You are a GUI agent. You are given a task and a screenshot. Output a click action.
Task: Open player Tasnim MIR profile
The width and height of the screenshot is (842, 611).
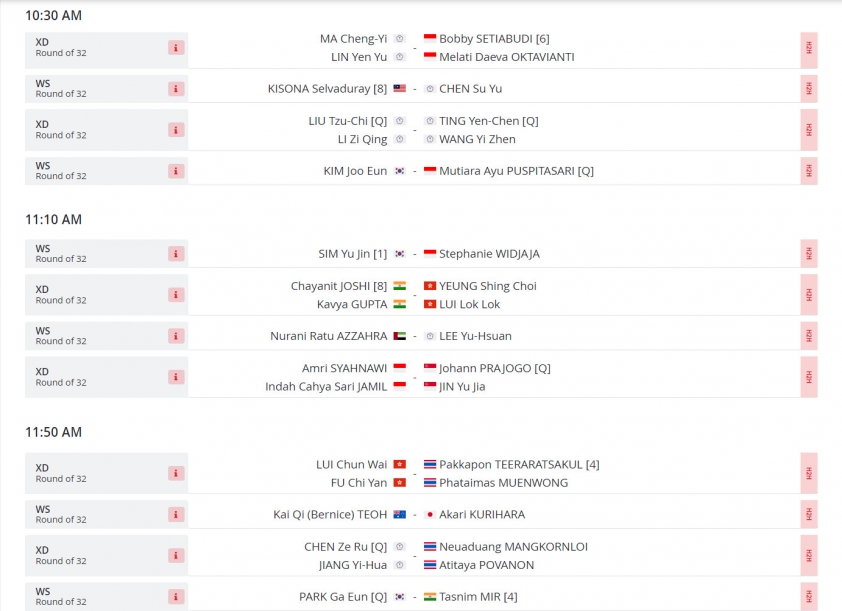pos(478,597)
